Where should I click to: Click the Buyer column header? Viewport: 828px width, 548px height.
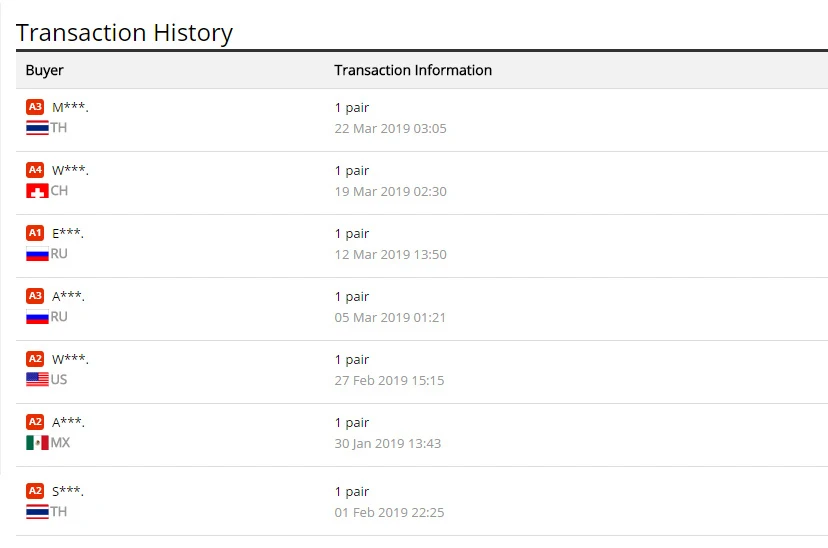(45, 70)
